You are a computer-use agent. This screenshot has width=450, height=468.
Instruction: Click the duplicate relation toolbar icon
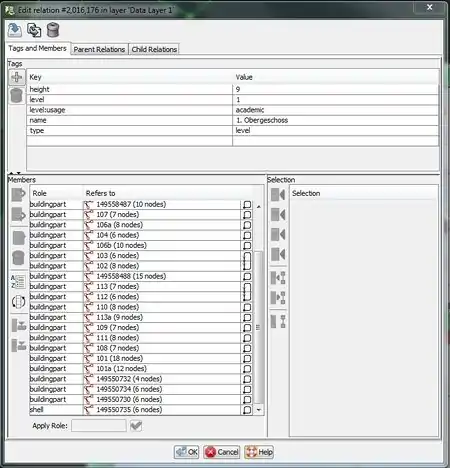[x=34, y=30]
